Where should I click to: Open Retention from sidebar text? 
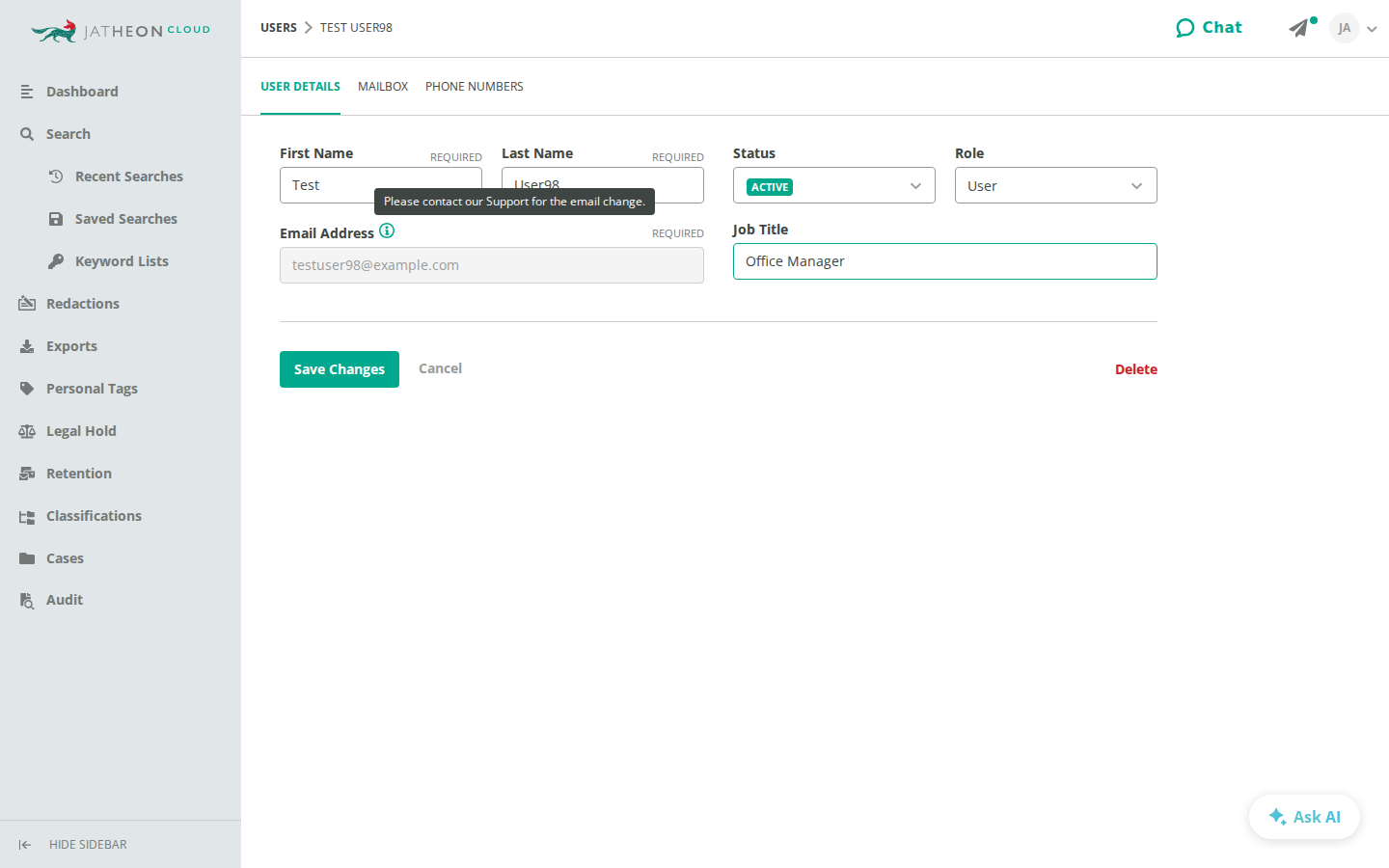click(79, 474)
